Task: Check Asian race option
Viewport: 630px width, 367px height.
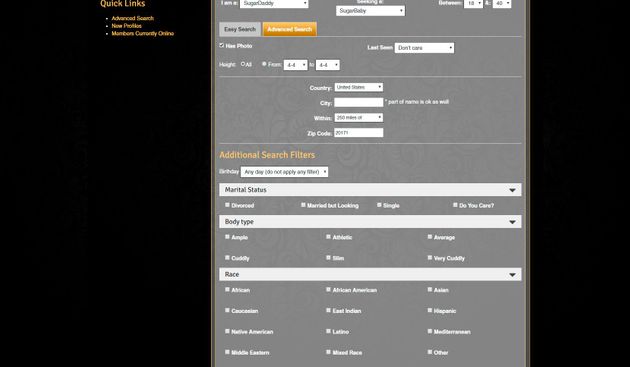Action: point(430,289)
